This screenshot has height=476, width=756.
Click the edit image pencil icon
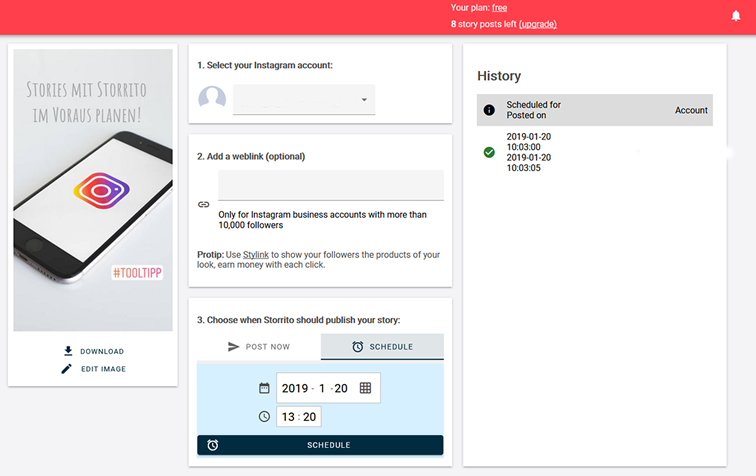pos(67,369)
